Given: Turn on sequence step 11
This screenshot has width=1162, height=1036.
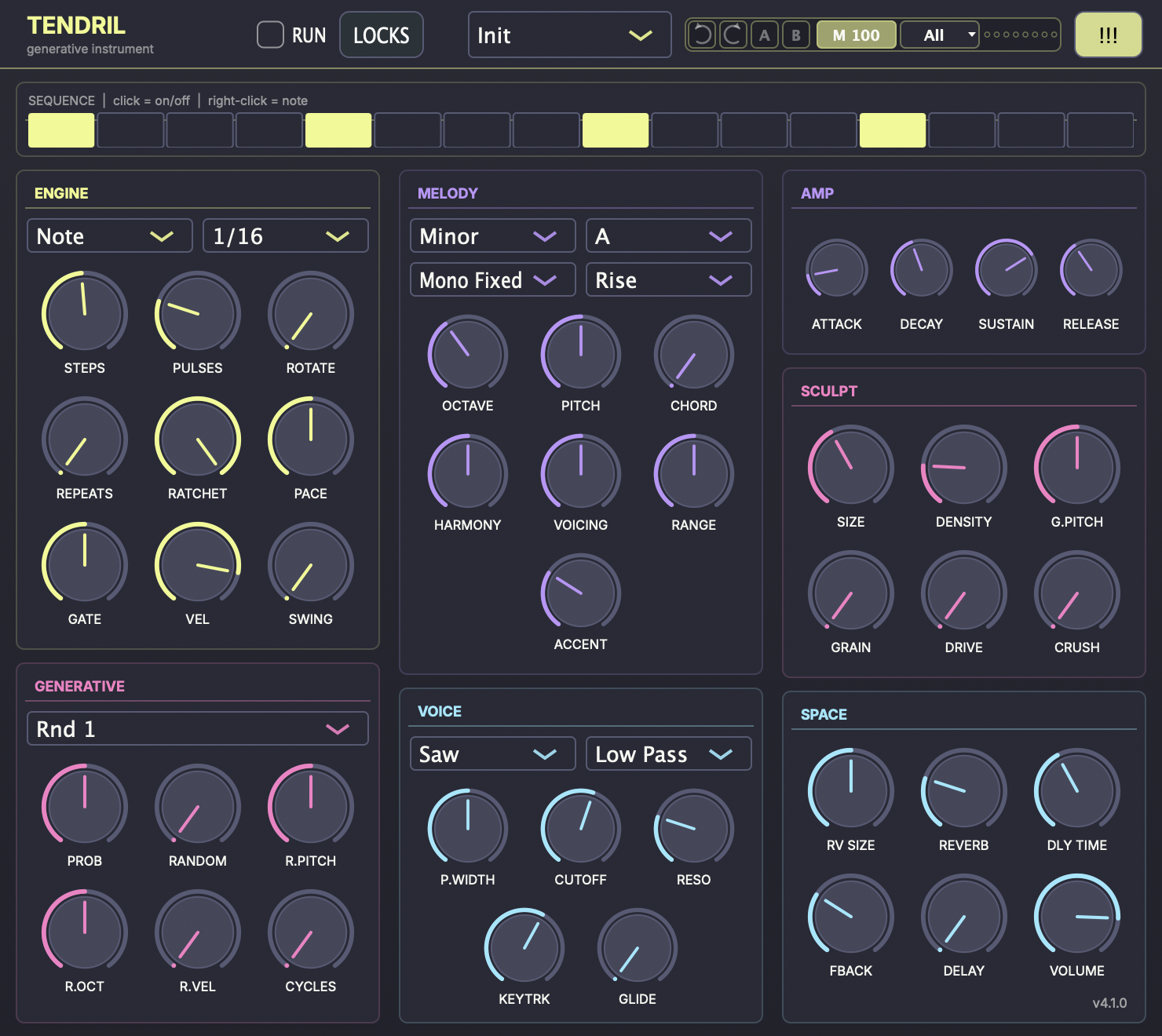Looking at the screenshot, I should tap(754, 130).
